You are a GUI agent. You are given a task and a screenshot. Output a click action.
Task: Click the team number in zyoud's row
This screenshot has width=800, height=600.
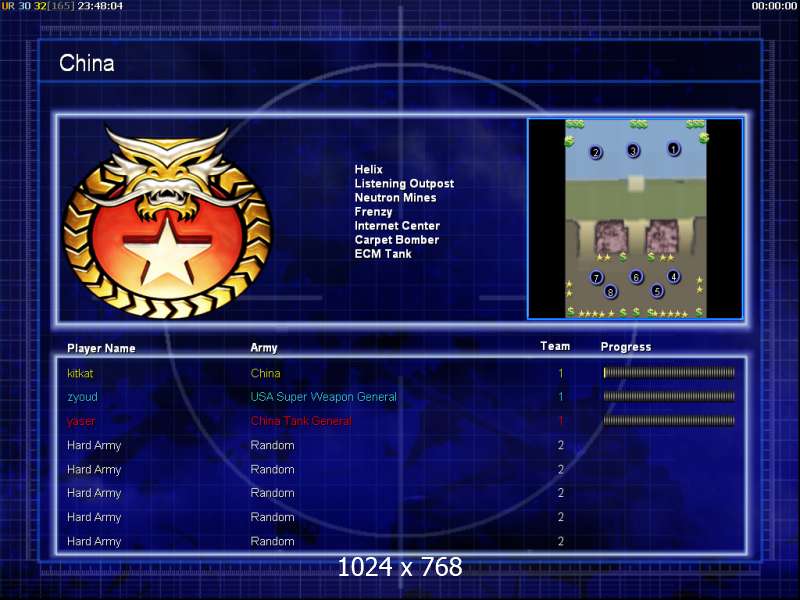tap(561, 397)
